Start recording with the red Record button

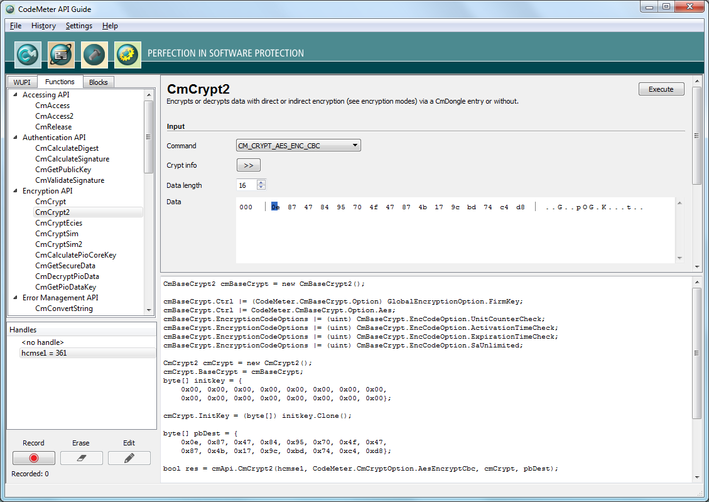point(33,458)
